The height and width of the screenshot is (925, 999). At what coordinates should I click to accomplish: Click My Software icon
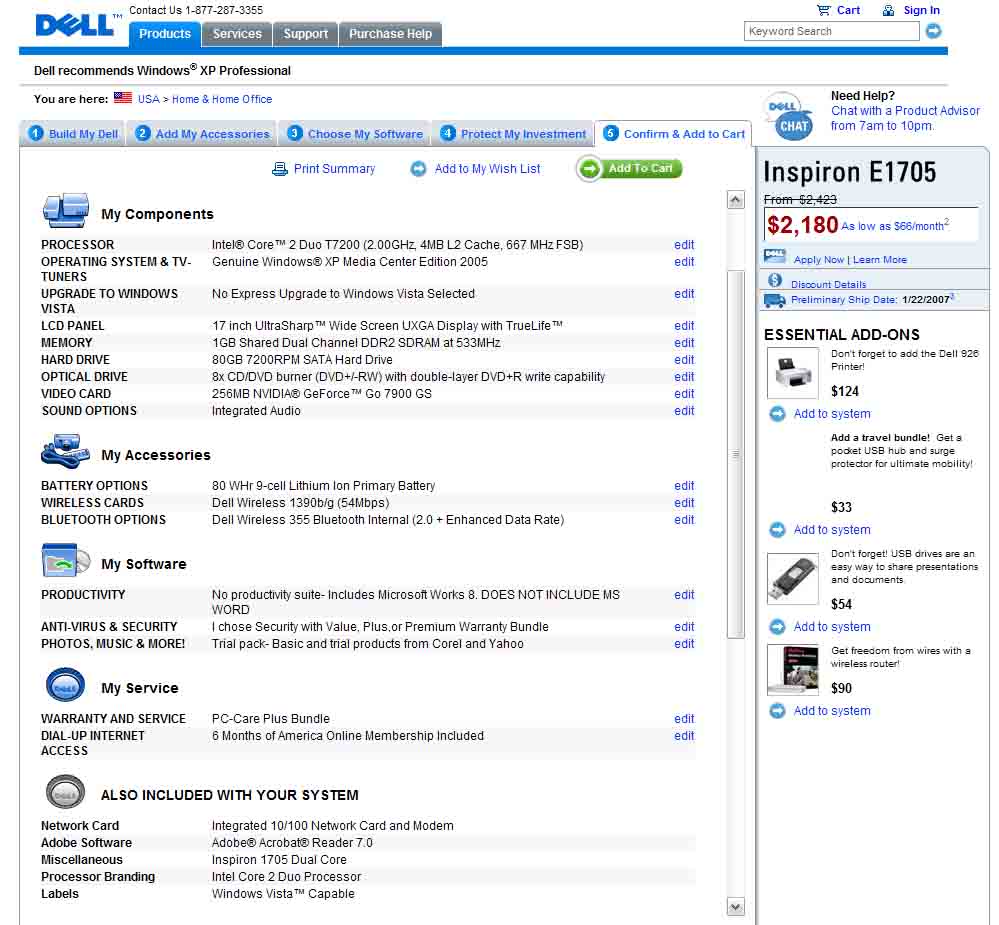click(66, 561)
